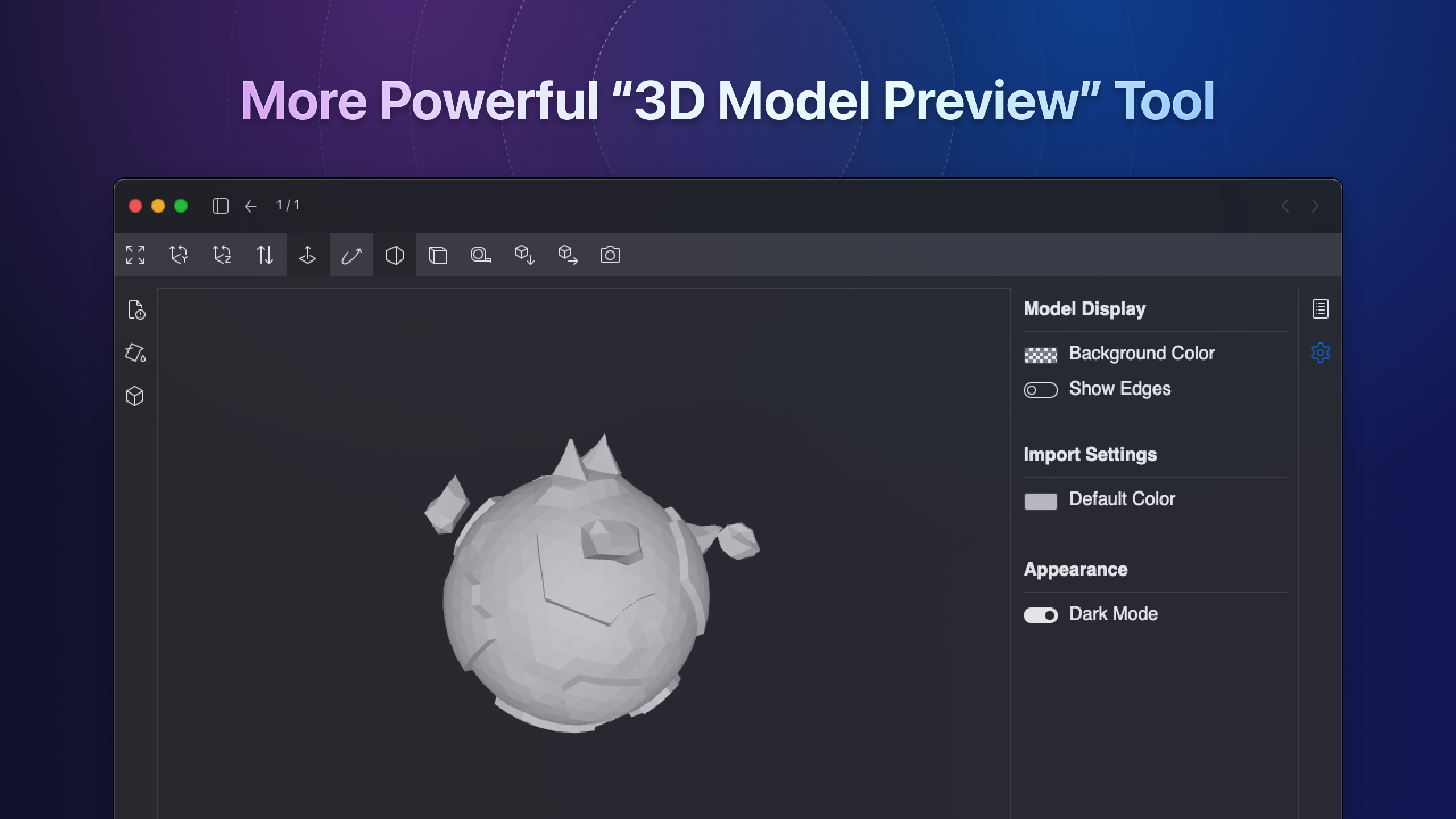
Task: Open the properties list panel on right edge
Action: [1321, 308]
